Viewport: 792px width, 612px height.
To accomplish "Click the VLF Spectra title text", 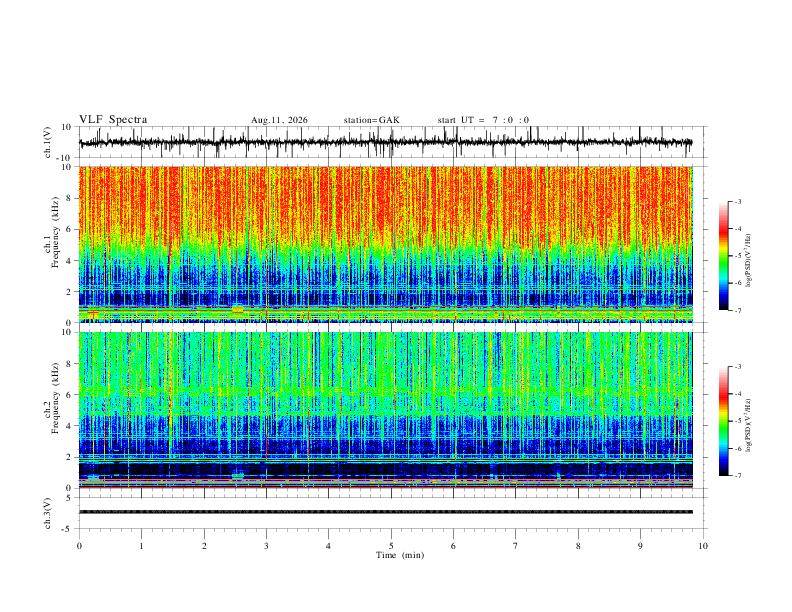I will [113, 120].
